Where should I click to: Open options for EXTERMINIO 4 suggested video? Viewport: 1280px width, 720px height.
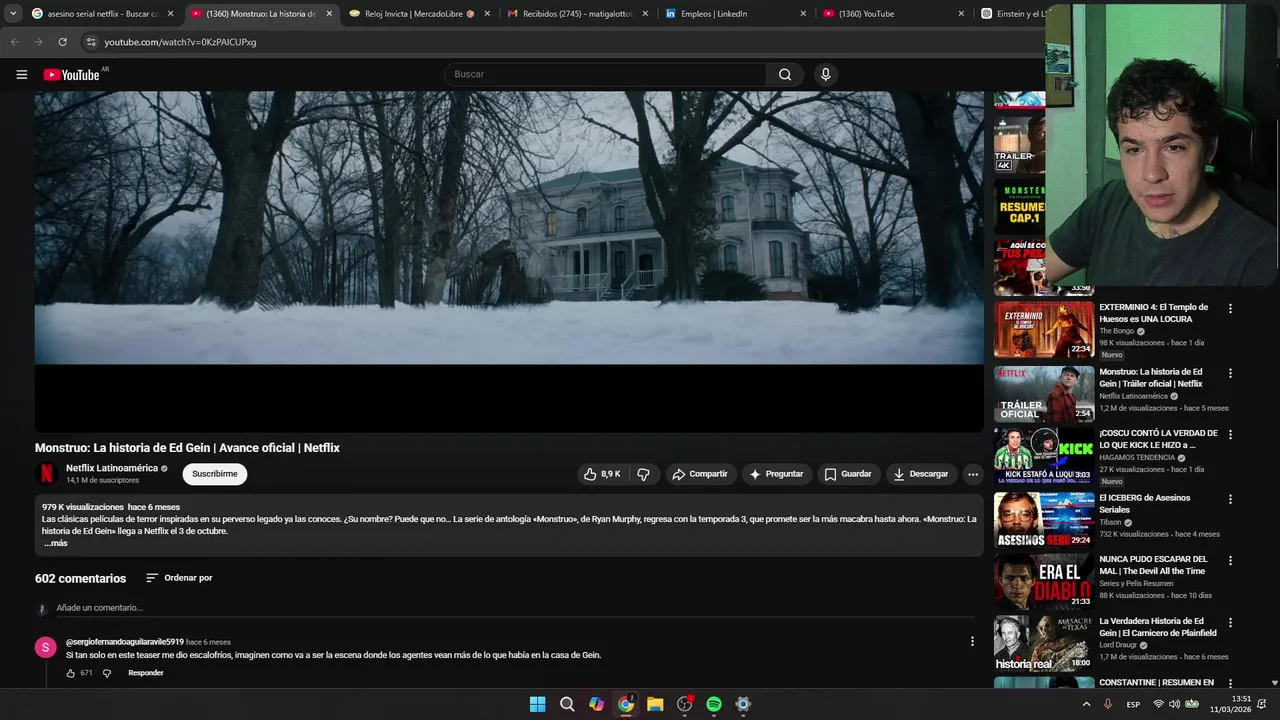[x=1230, y=309]
